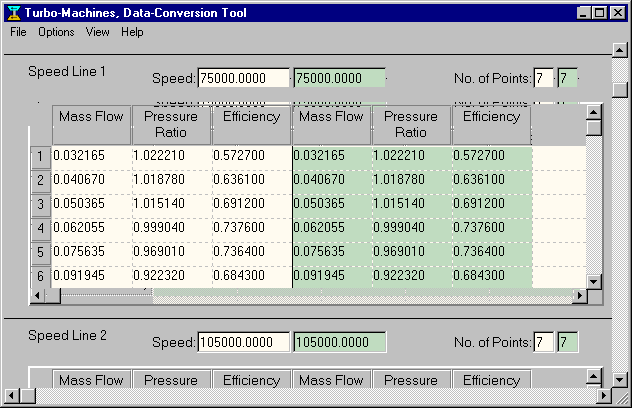Click the Speed Line 1 table's scroll up arrow
The image size is (632, 408).
pos(594,112)
